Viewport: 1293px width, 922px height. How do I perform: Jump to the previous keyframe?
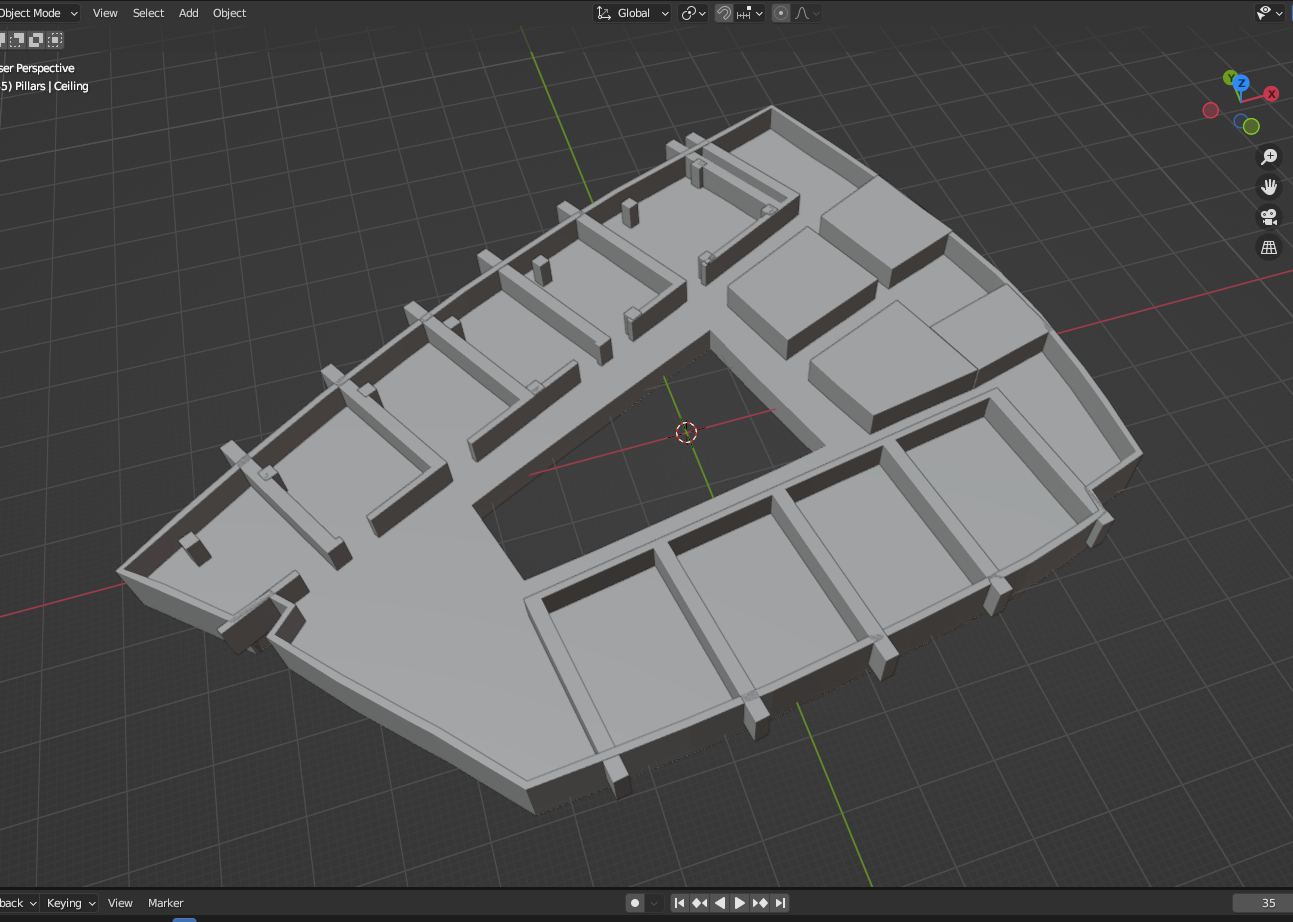700,903
